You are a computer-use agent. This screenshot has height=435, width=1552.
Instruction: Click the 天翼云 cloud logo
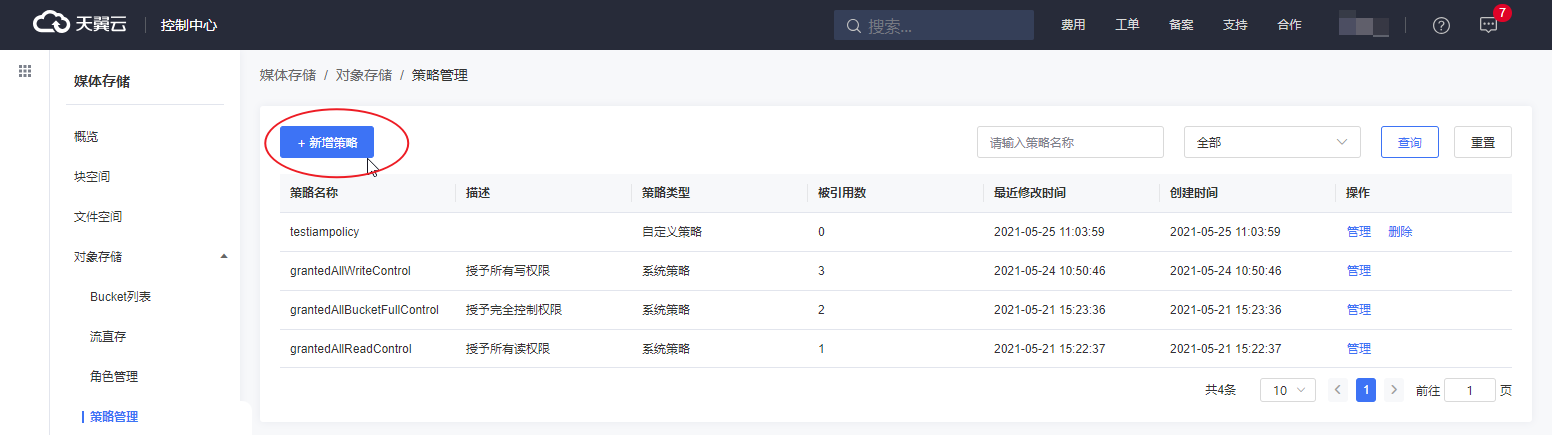(x=80, y=24)
